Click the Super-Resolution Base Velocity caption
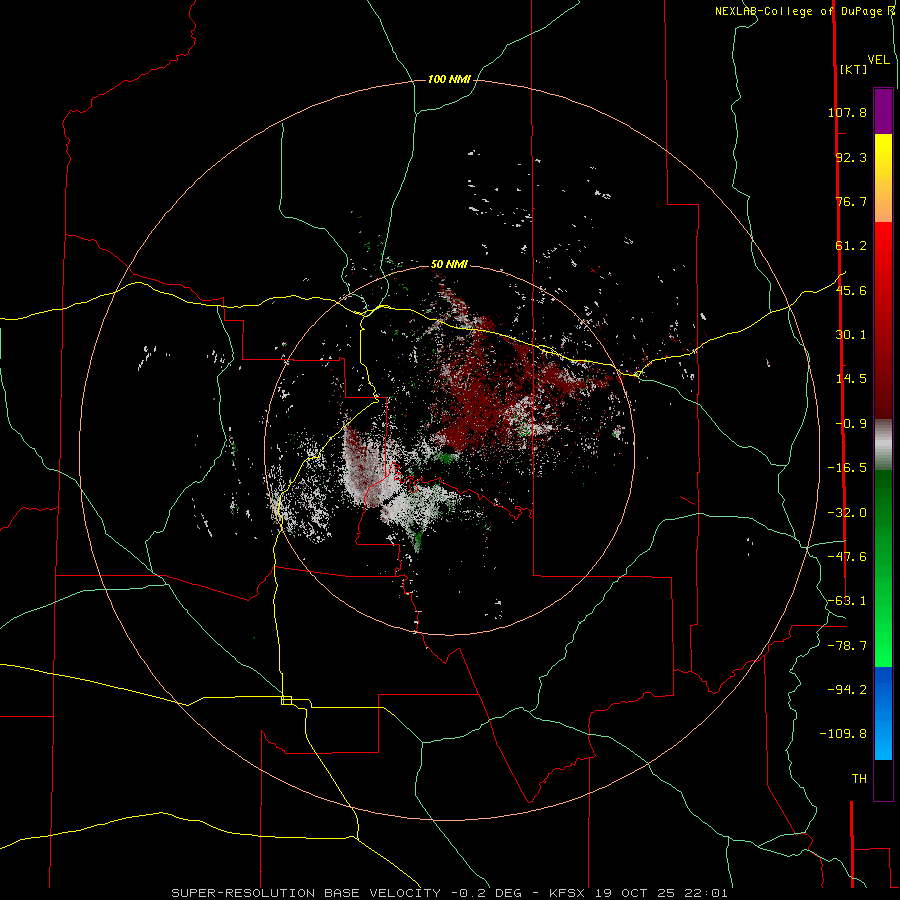The width and height of the screenshot is (900, 900). click(449, 893)
